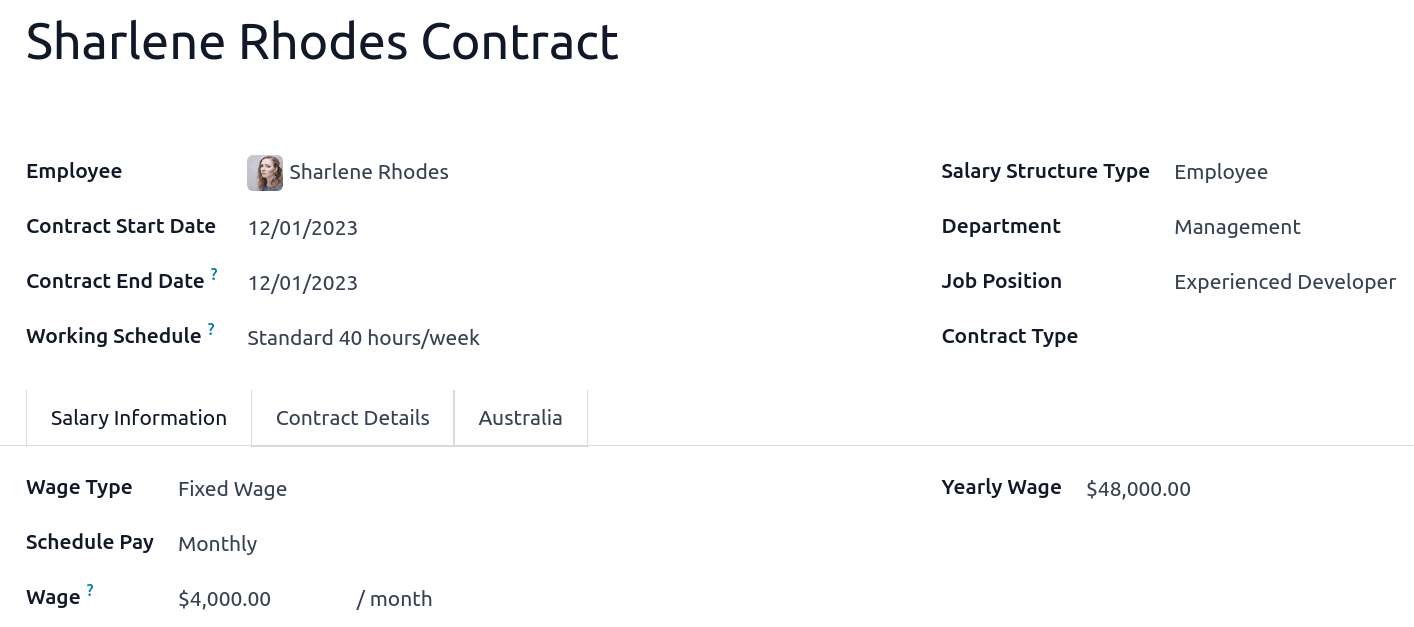Edit the Wage amount of $4,000.00
This screenshot has width=1414, height=627.
pos(224,598)
